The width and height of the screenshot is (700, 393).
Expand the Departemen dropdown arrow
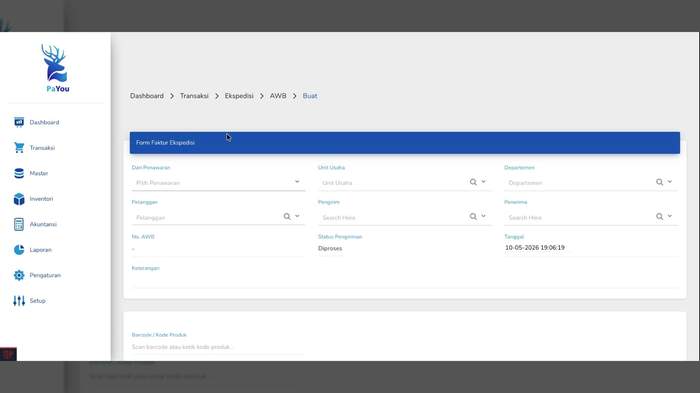[670, 182]
